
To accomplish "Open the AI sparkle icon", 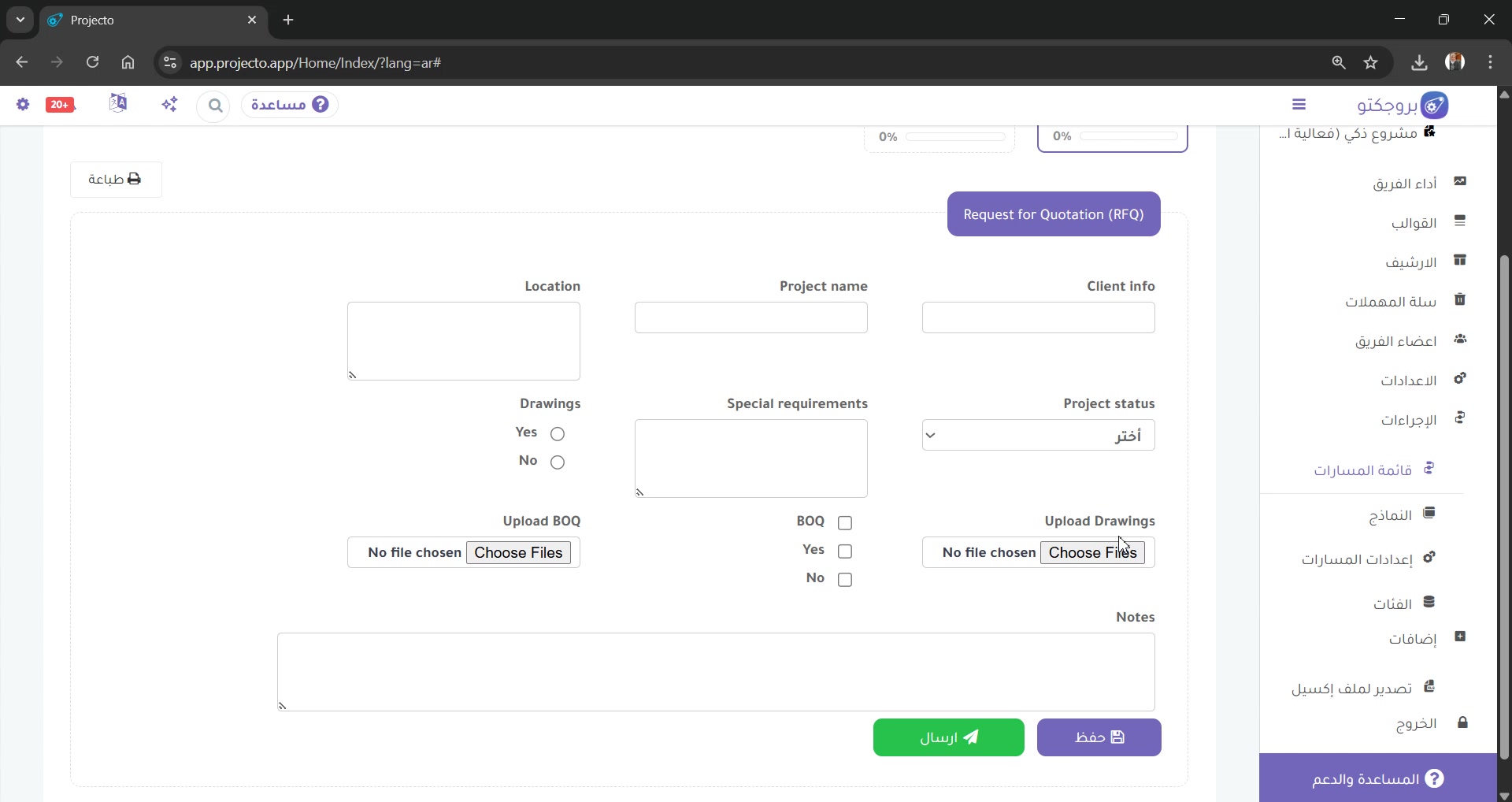I will point(169,104).
